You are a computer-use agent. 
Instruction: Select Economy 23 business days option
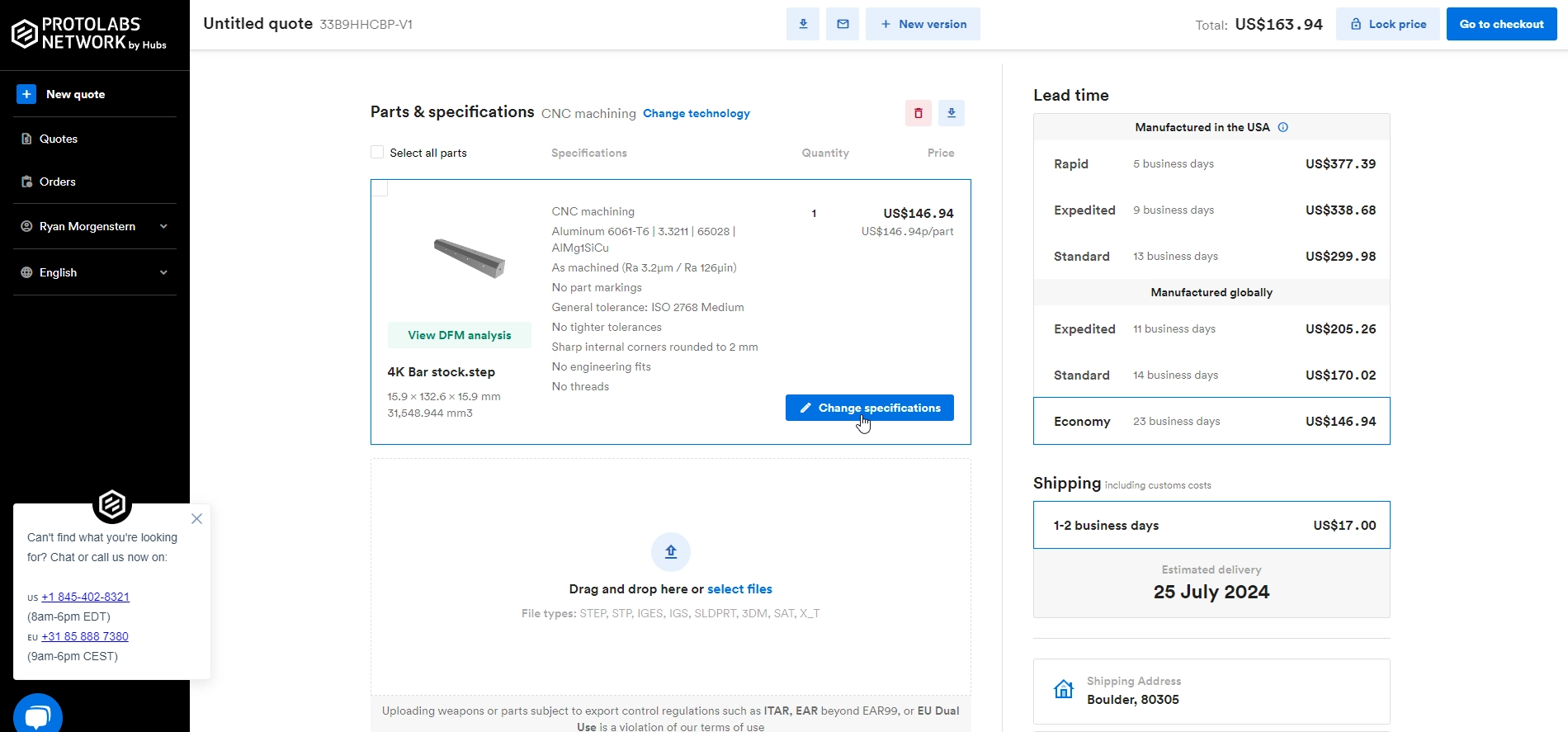tap(1211, 421)
